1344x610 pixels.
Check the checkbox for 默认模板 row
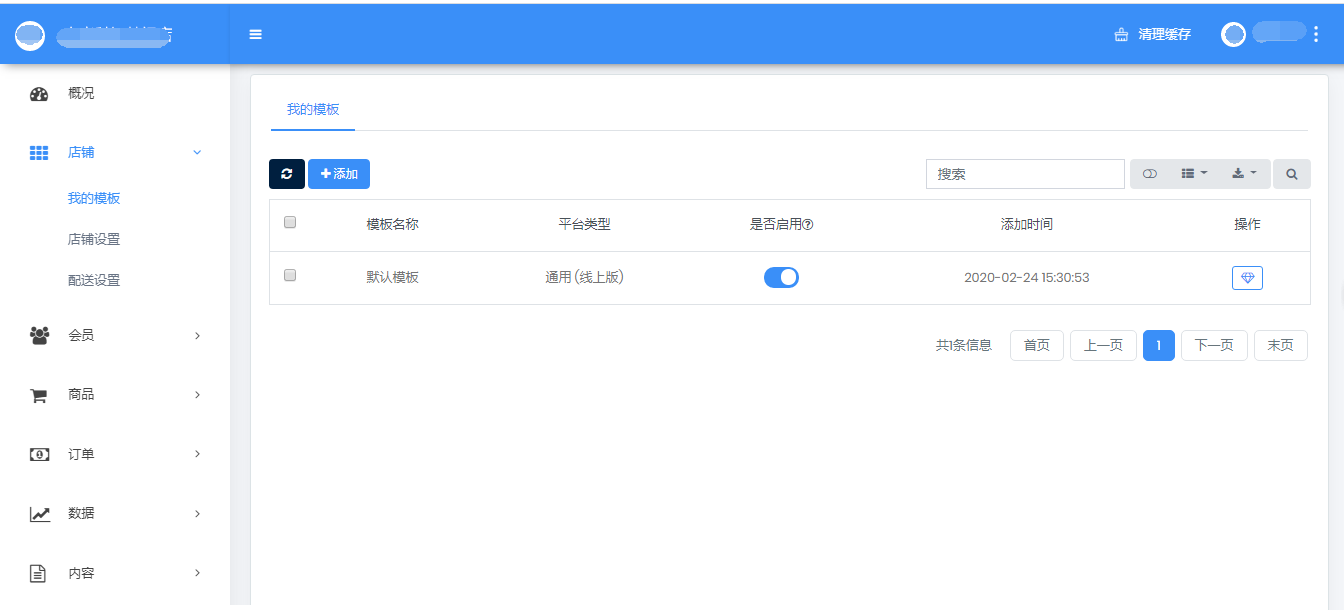pyautogui.click(x=290, y=275)
